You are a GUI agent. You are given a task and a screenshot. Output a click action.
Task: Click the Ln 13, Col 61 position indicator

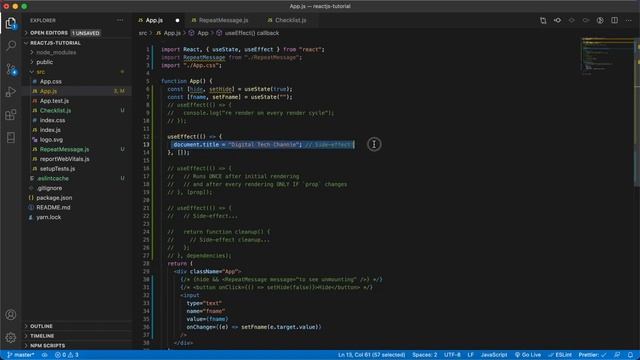click(x=371, y=355)
